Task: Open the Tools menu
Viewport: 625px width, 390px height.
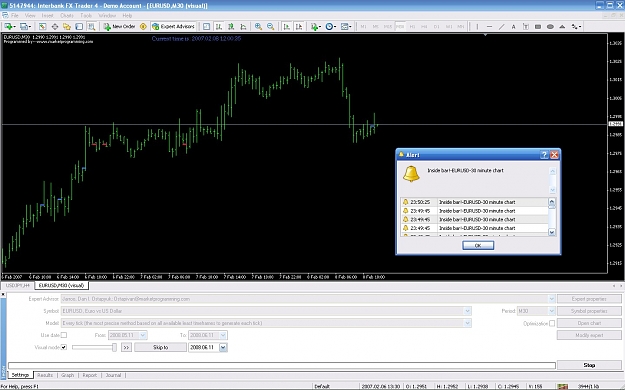Action: click(x=86, y=16)
